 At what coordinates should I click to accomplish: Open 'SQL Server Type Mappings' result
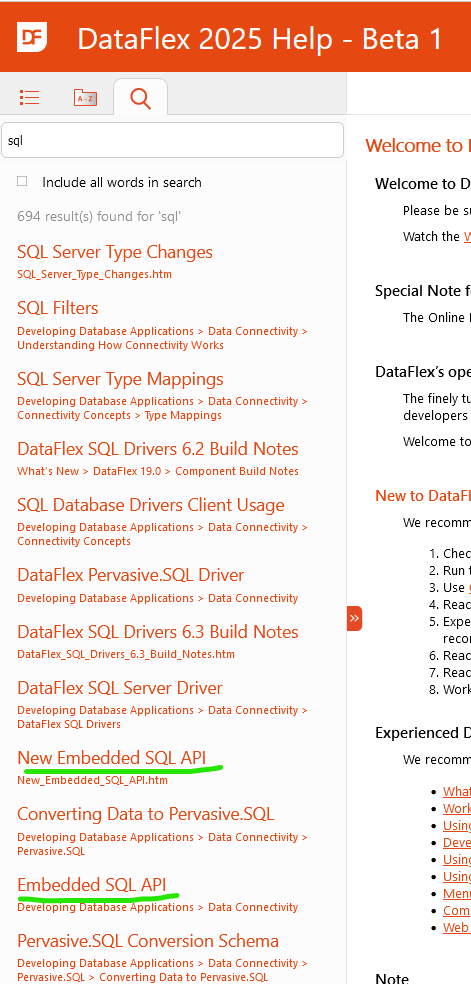pyautogui.click(x=120, y=378)
